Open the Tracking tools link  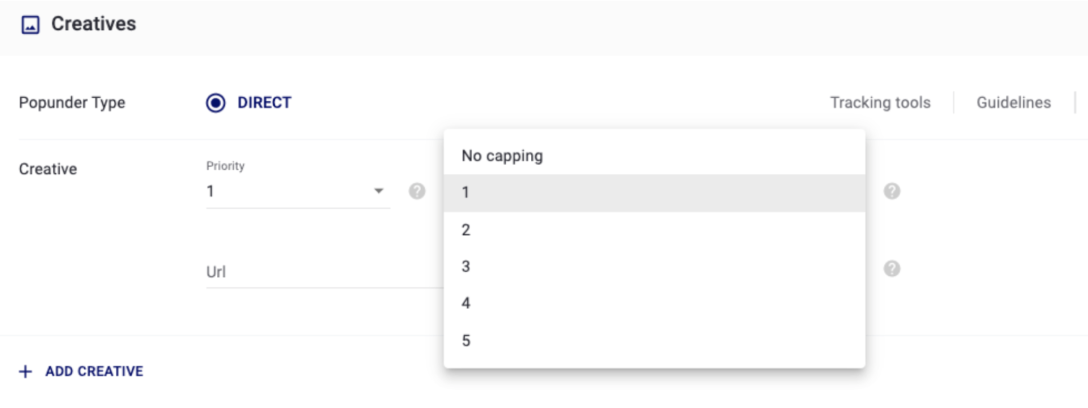[x=880, y=102]
